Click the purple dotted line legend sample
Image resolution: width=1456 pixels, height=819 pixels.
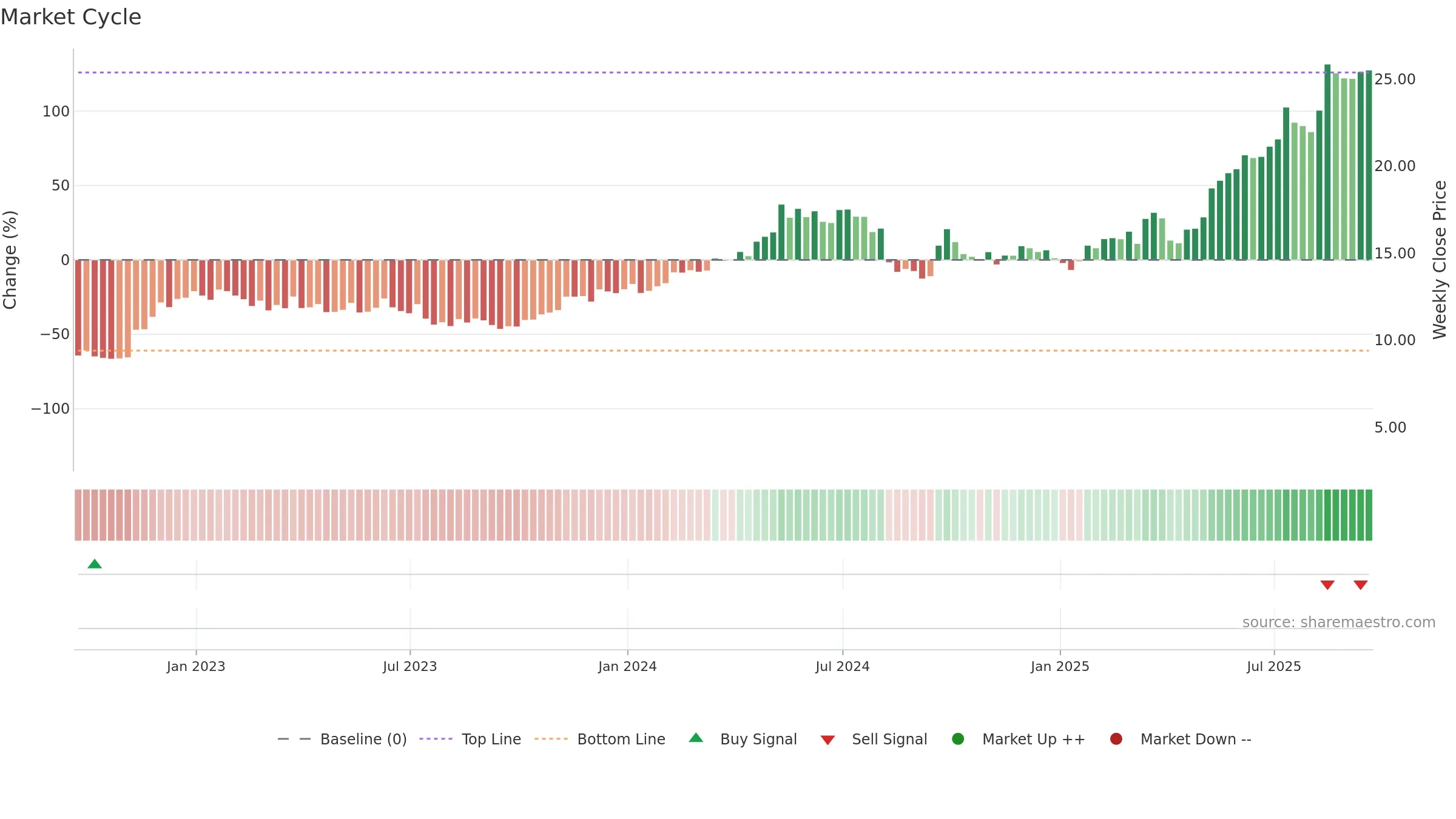(x=436, y=739)
